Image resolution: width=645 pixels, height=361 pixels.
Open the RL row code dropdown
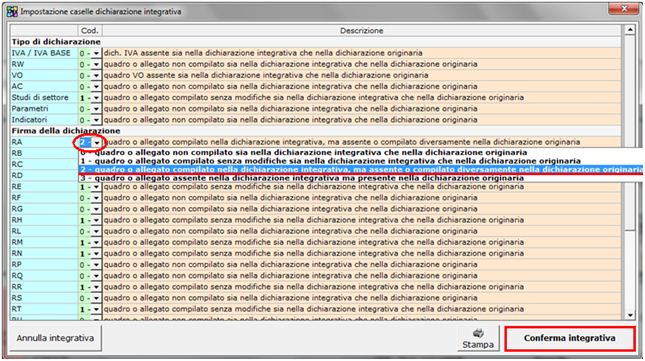(x=96, y=231)
